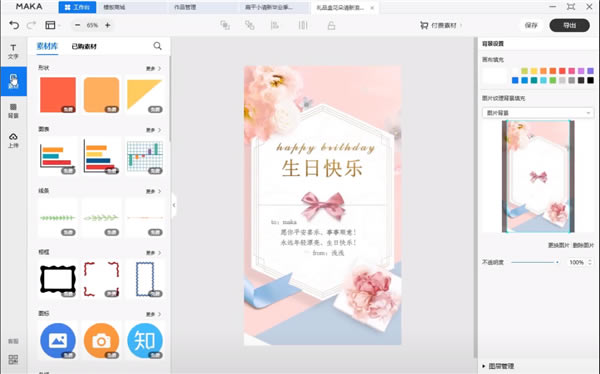Undo the last action
600x374 pixels.
[x=14, y=25]
